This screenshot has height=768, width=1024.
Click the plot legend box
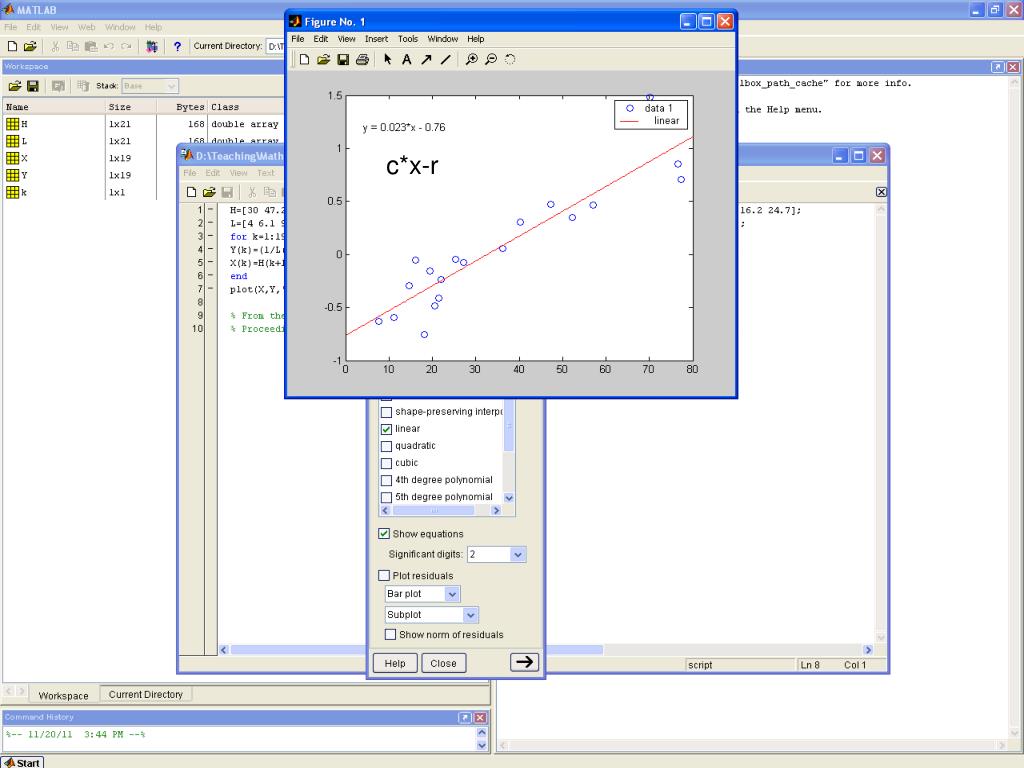pyautogui.click(x=650, y=114)
